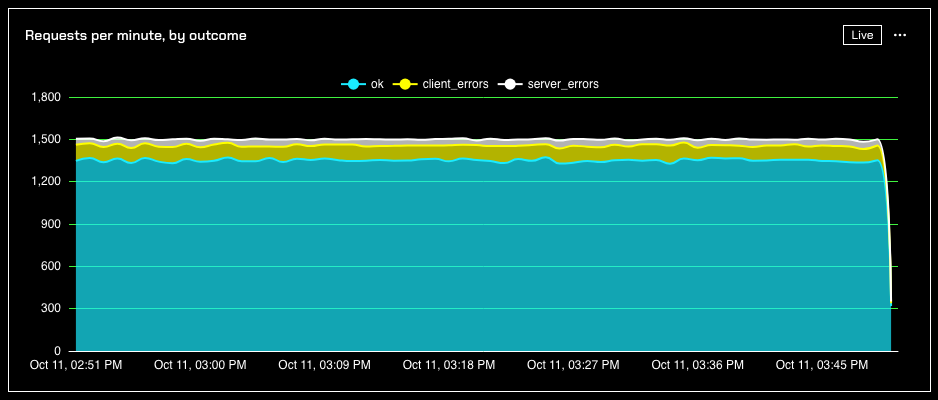The image size is (938, 400).
Task: Click the 'Oct 11, 02:51 PM' axis label
Action: click(x=76, y=364)
